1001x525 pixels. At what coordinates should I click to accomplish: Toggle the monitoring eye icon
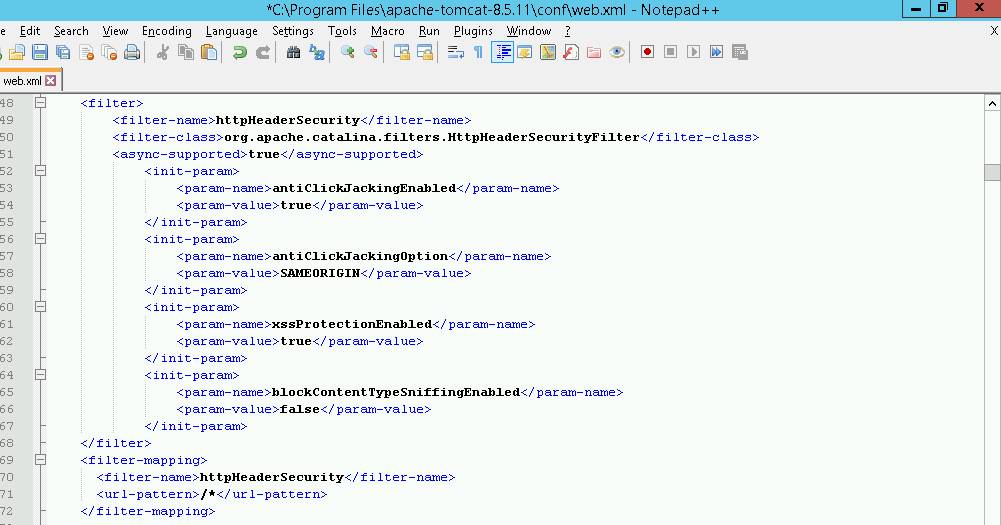[x=617, y=52]
